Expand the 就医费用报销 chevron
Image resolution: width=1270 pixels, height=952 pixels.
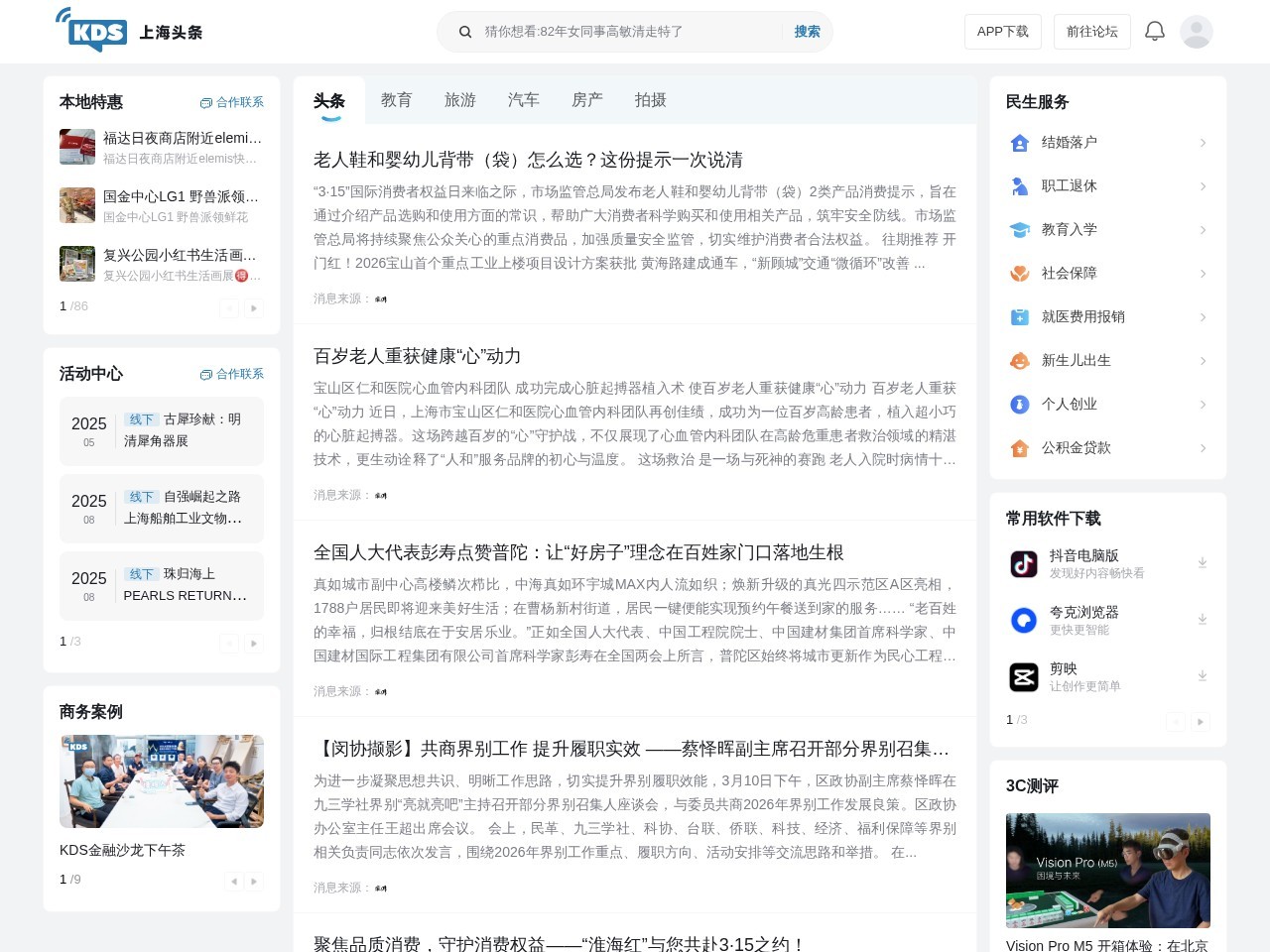pyautogui.click(x=1203, y=317)
